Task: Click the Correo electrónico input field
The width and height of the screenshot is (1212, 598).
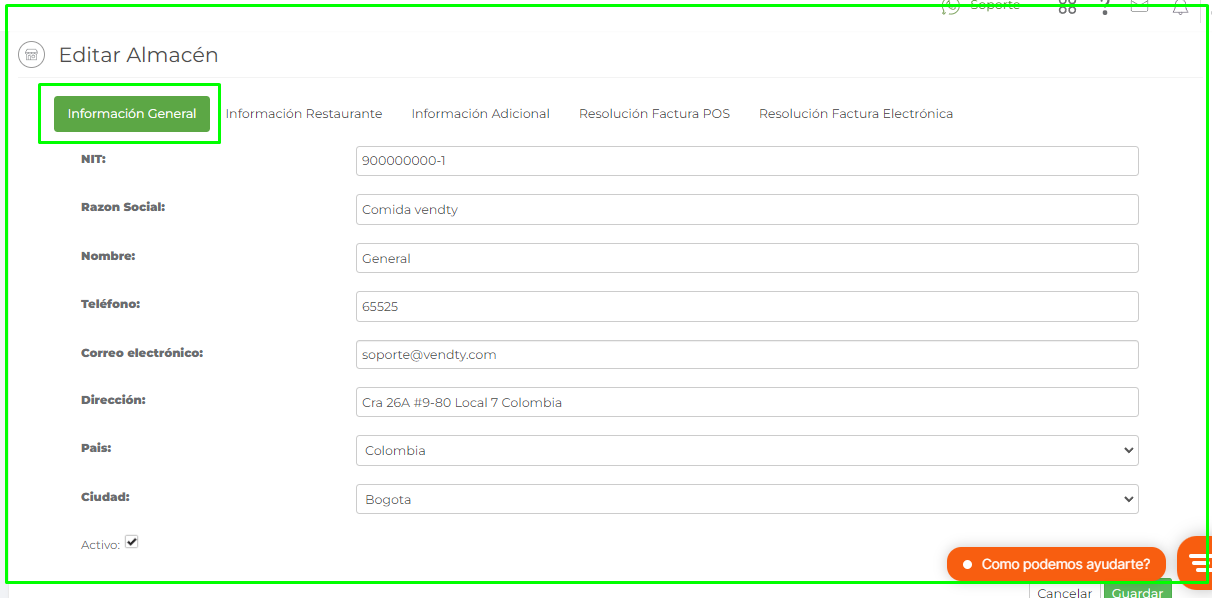Action: point(747,354)
